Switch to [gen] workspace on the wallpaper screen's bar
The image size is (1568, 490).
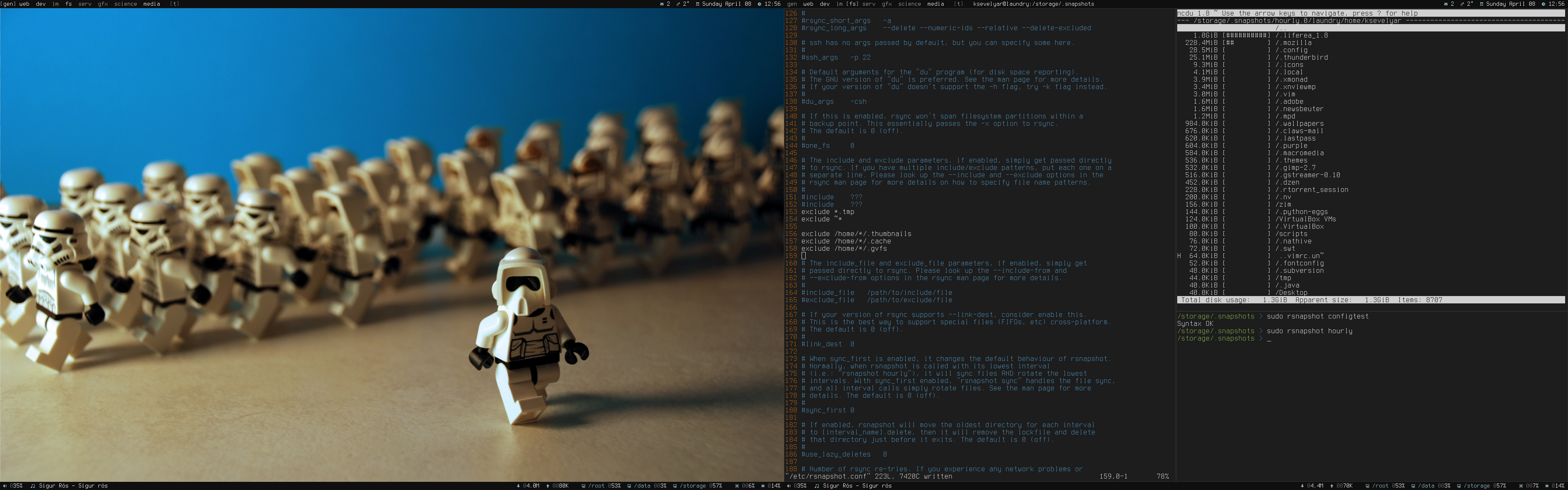tap(8, 4)
